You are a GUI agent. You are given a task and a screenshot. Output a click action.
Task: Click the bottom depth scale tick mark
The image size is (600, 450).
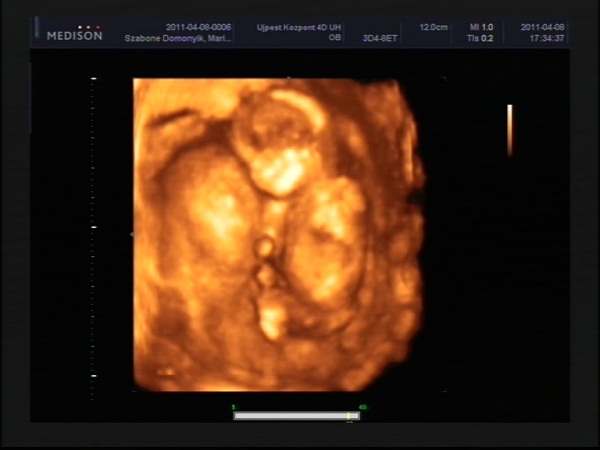click(93, 376)
